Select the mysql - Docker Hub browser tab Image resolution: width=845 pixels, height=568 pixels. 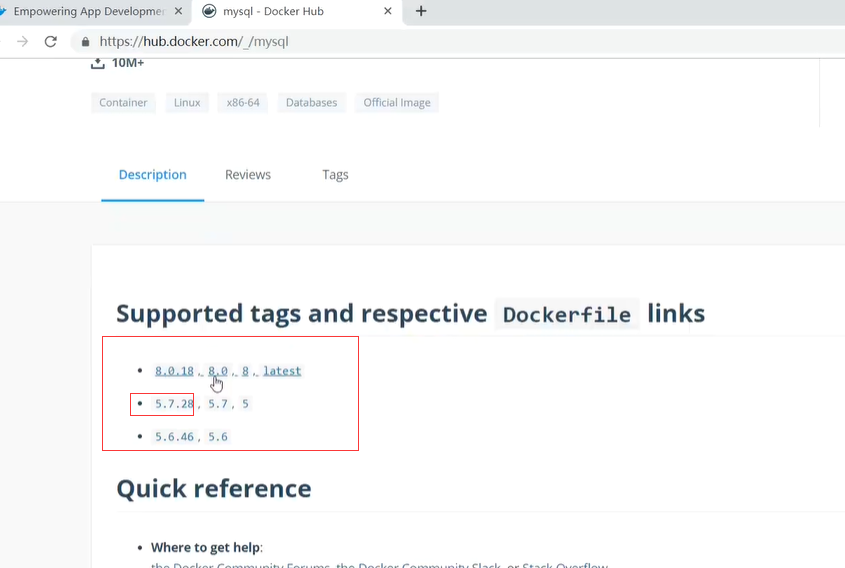click(x=296, y=11)
